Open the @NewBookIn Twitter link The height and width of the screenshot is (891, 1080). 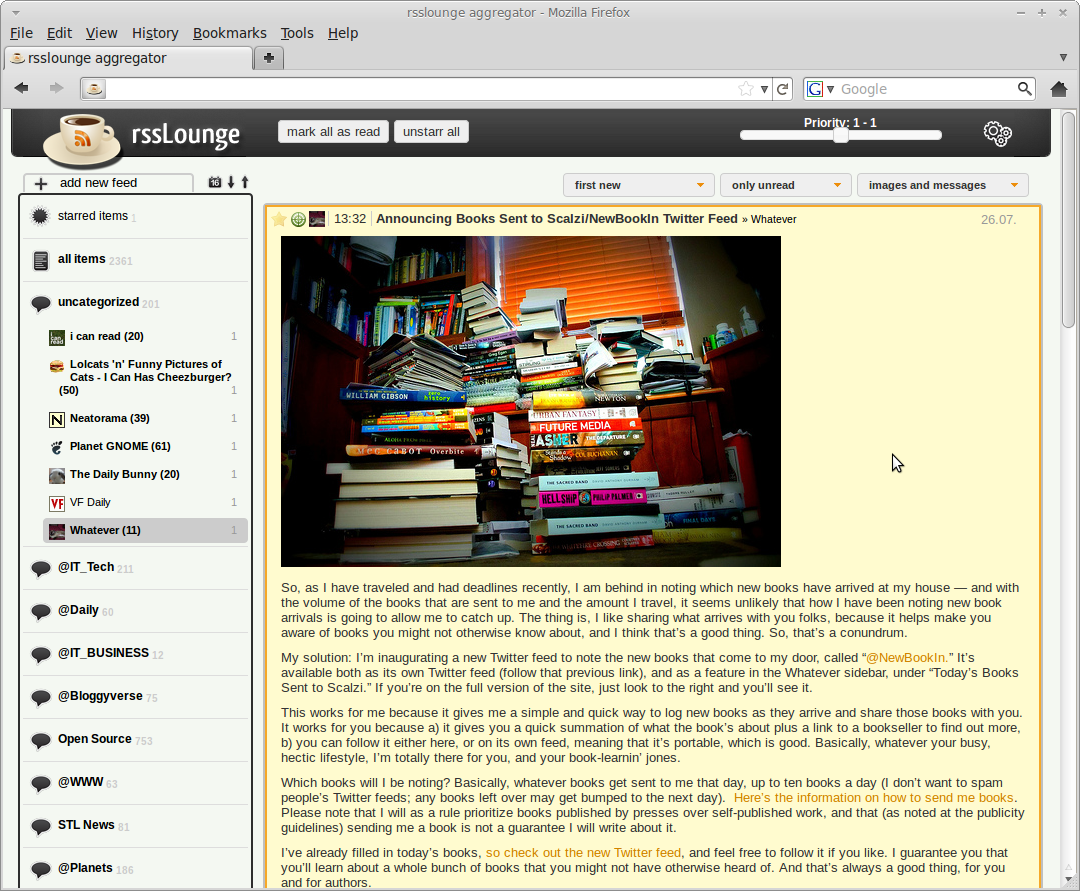tap(906, 658)
